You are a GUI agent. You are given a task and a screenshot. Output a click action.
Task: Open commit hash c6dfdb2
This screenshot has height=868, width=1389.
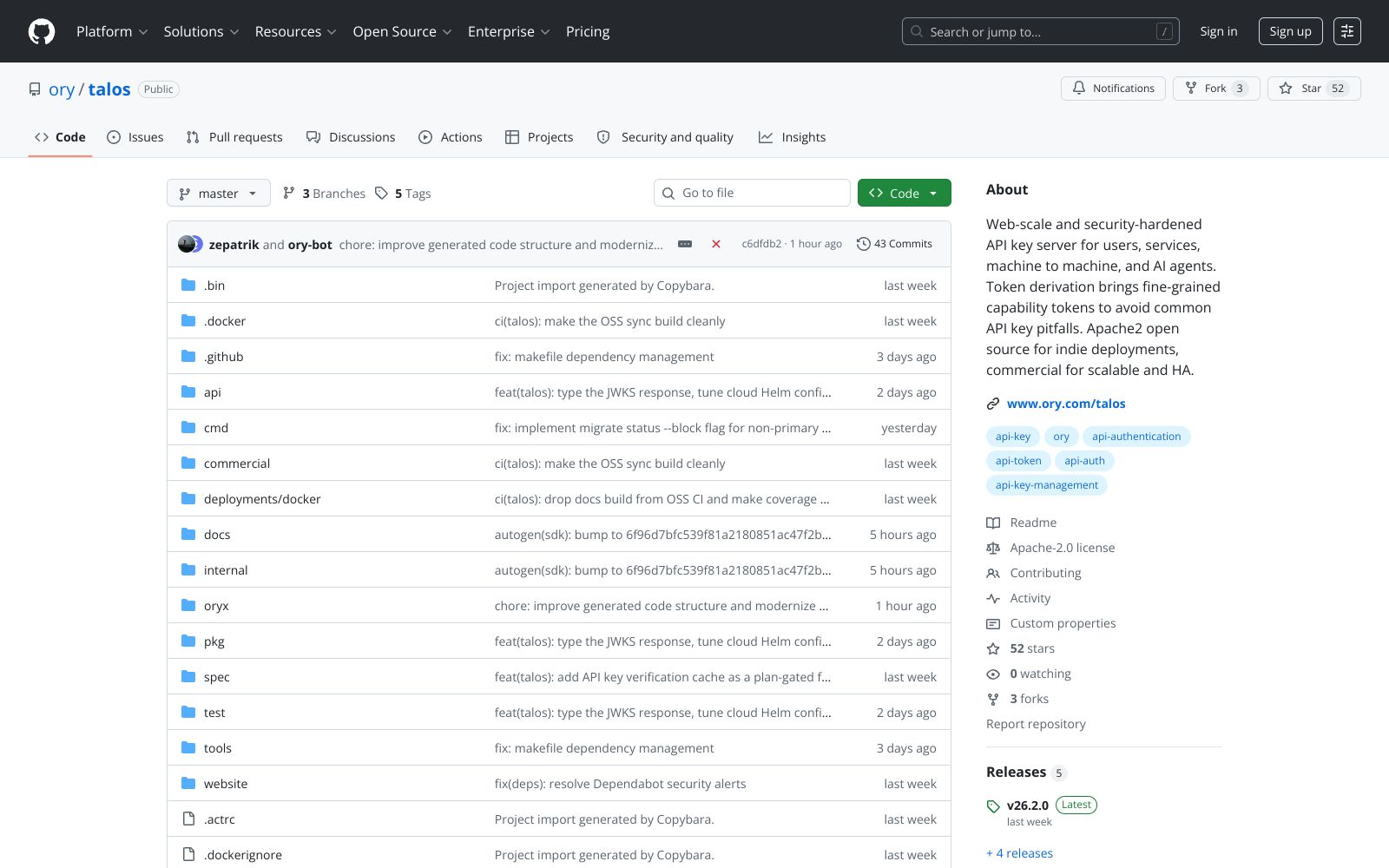point(761,244)
